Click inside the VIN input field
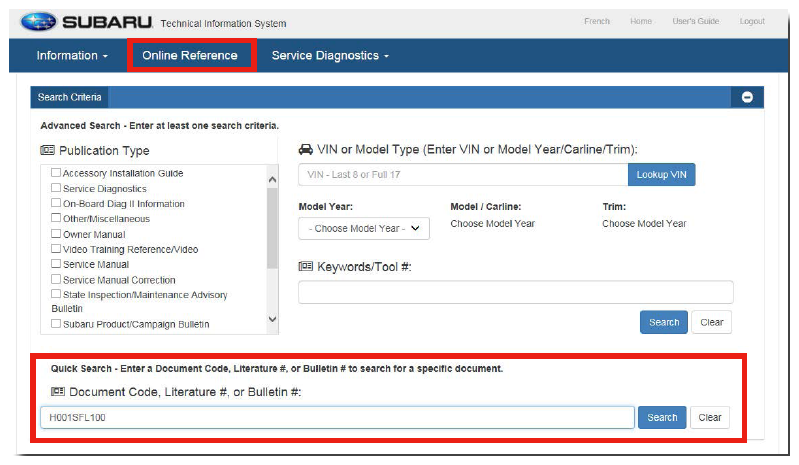 [x=463, y=175]
